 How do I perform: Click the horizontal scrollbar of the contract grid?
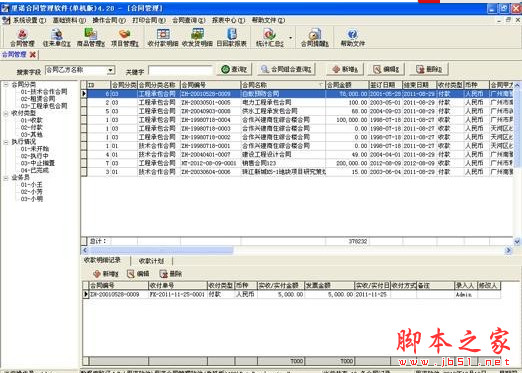click(162, 250)
